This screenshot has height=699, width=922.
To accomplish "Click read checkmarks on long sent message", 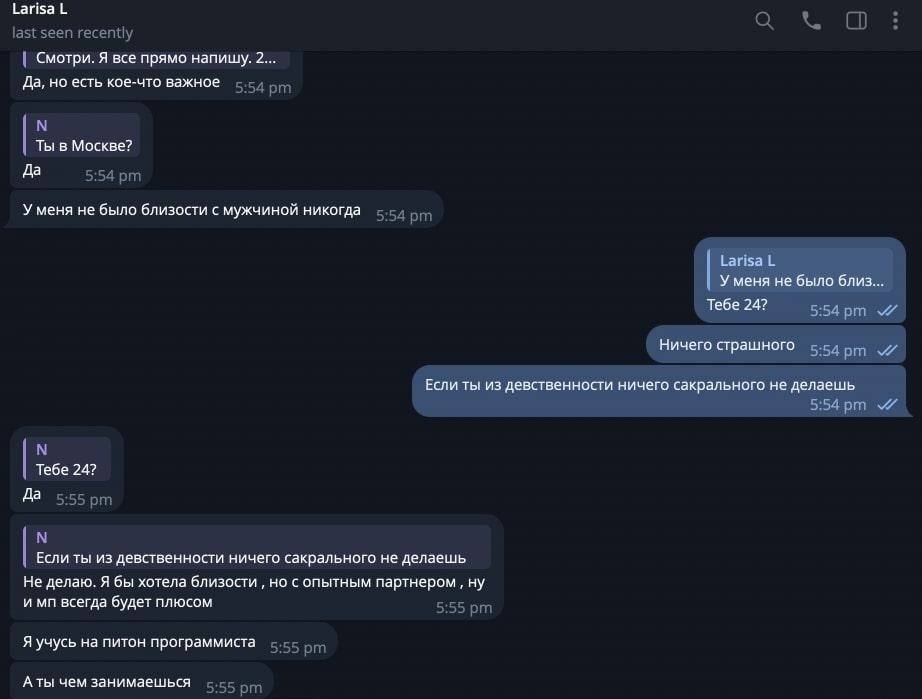I will point(887,405).
